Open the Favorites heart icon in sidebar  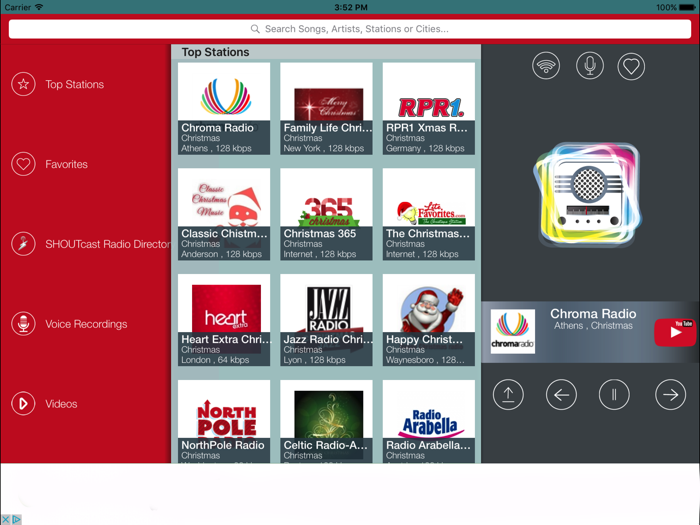point(23,164)
